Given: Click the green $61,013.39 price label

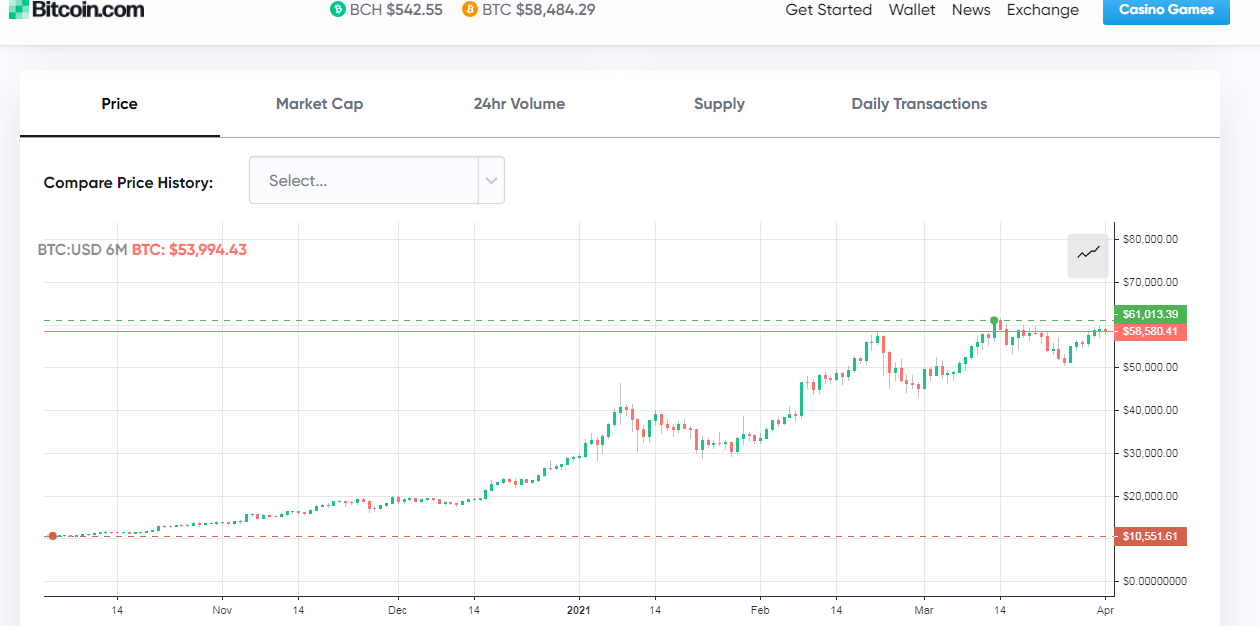Looking at the screenshot, I should (1150, 314).
